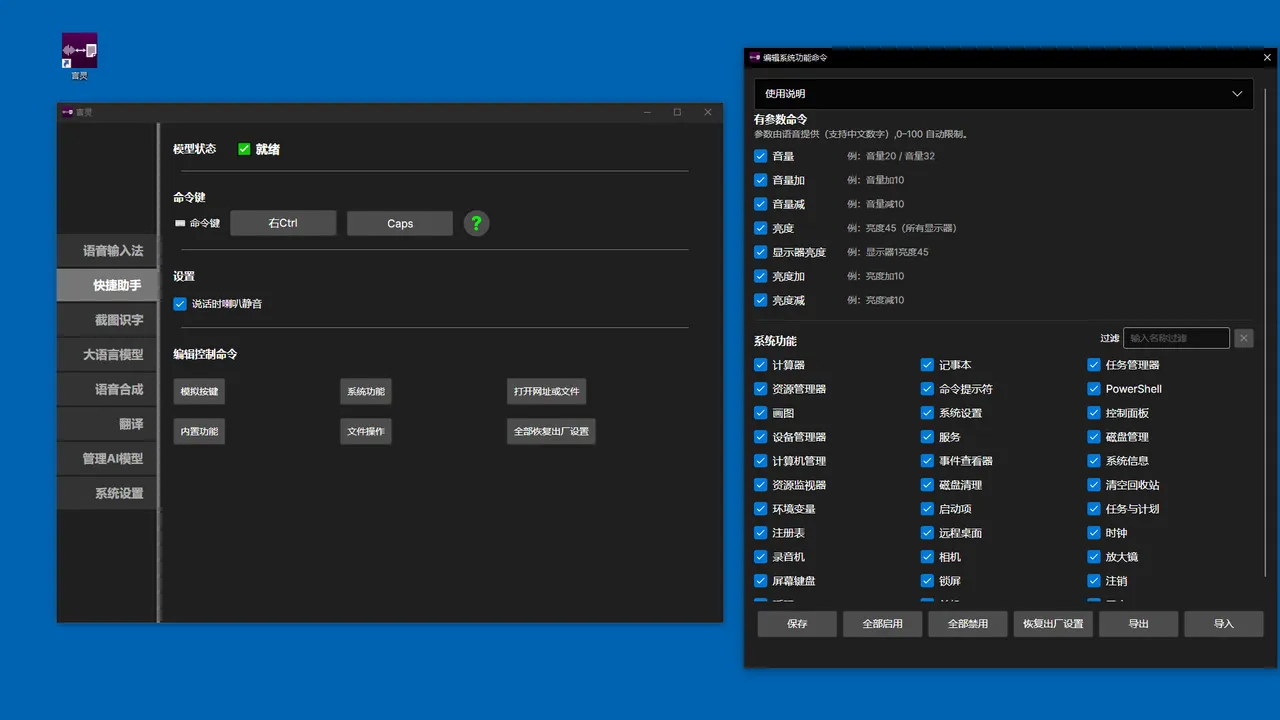Choose 右Ctrl as the command key
The width and height of the screenshot is (1280, 720).
(x=283, y=223)
